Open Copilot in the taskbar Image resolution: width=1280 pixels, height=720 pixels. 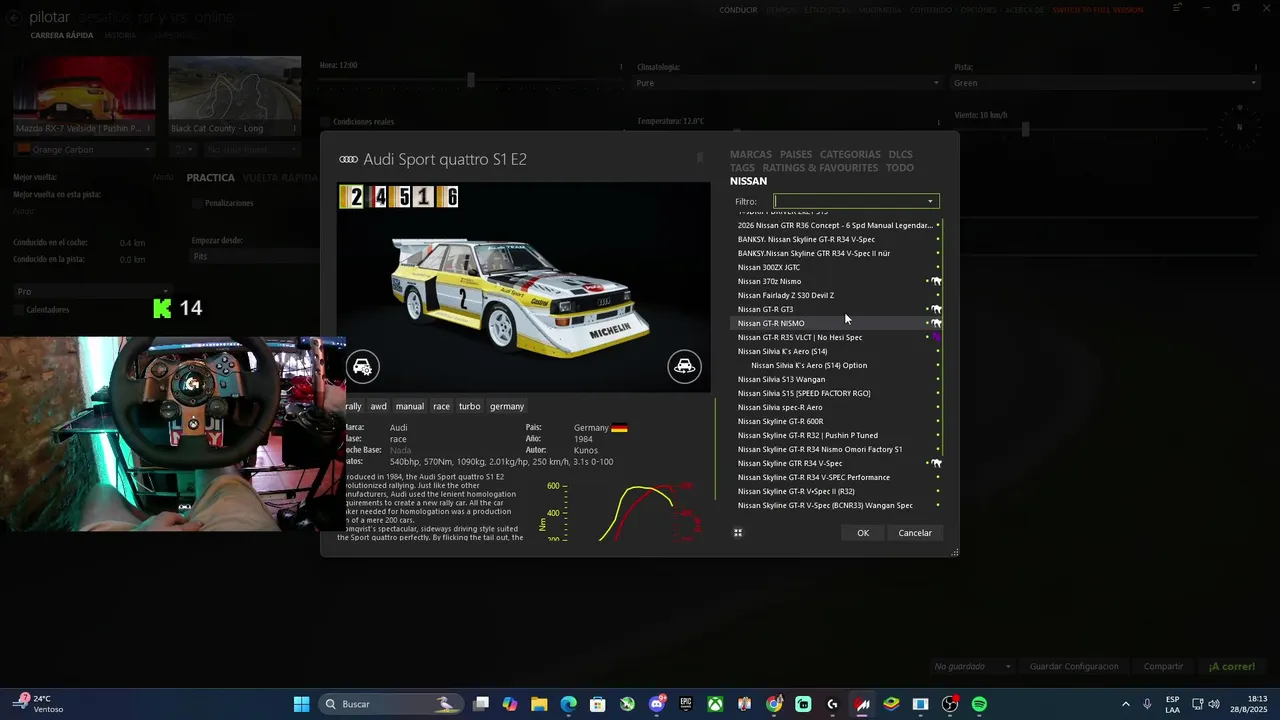[x=510, y=704]
